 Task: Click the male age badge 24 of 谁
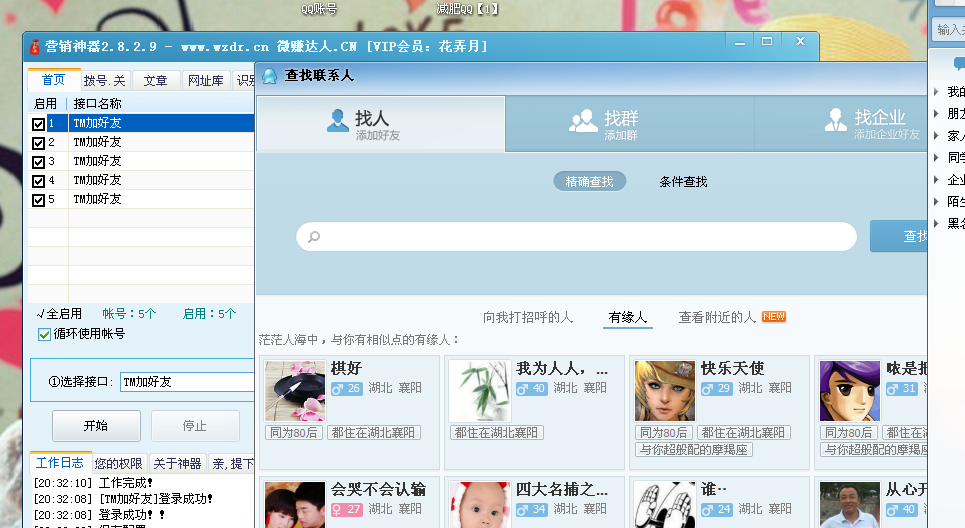(x=717, y=510)
